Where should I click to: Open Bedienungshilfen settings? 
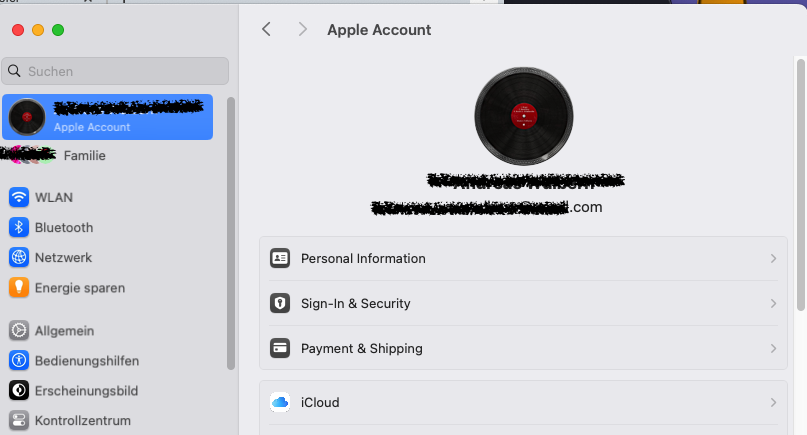[x=108, y=360]
